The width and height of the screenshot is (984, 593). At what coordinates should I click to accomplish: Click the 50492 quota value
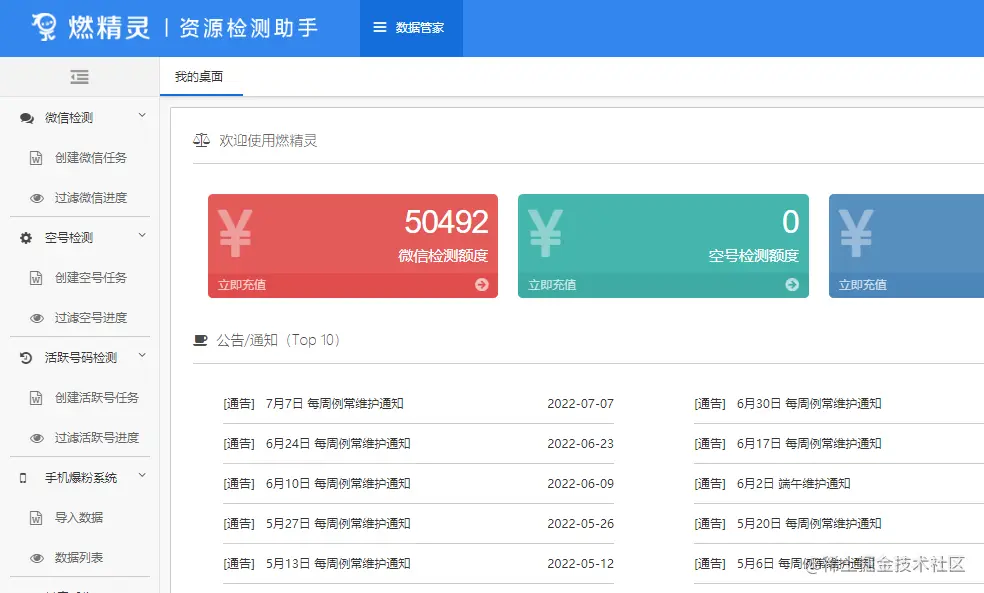point(446,222)
